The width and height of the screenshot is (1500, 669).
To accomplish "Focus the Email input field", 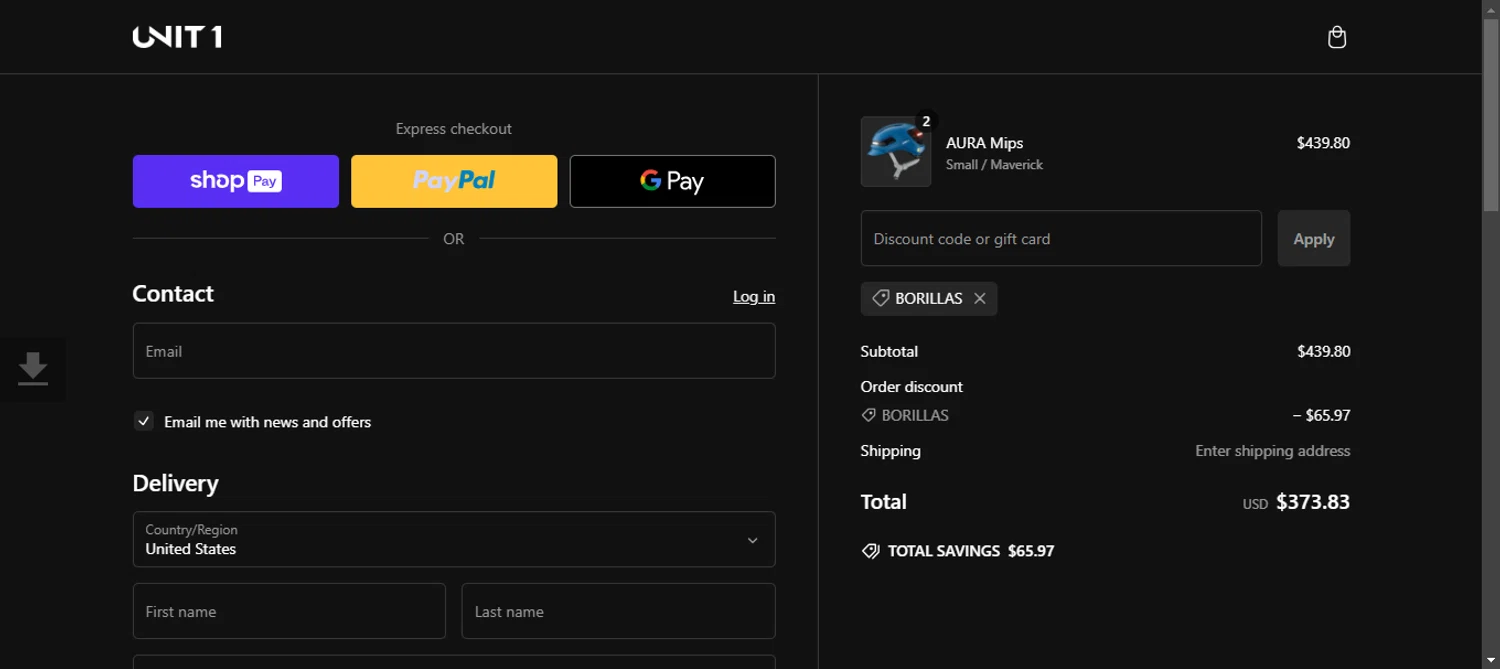I will click(x=454, y=351).
